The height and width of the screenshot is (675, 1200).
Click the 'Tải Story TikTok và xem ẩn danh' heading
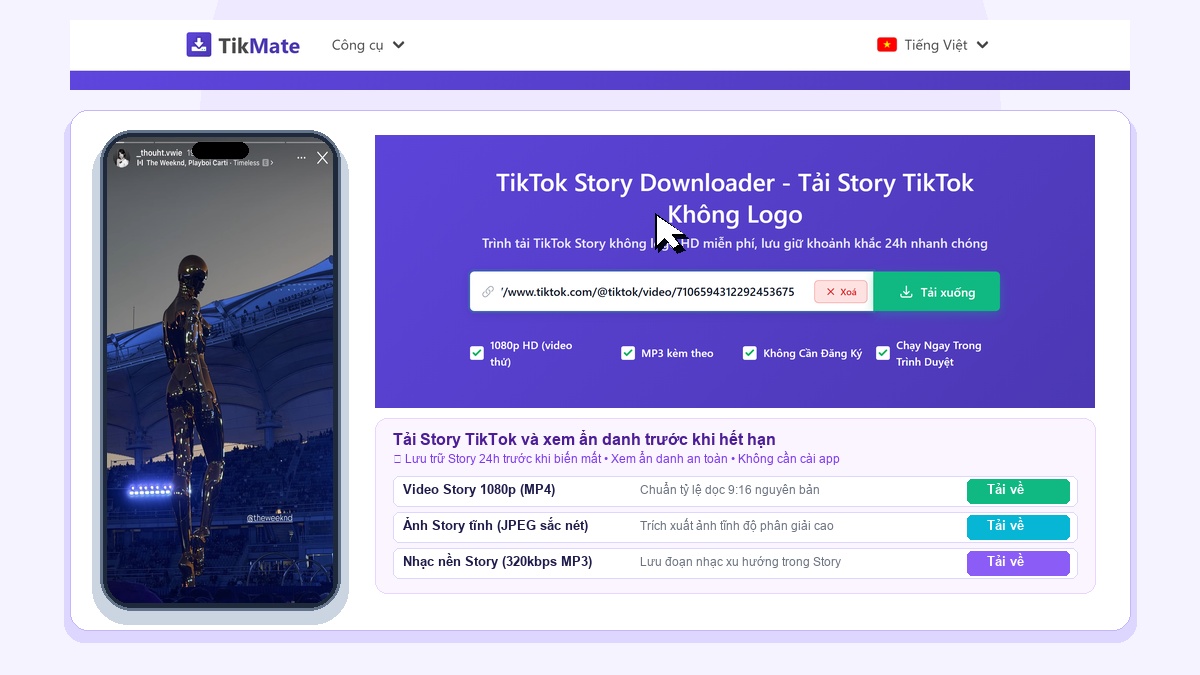tap(584, 440)
